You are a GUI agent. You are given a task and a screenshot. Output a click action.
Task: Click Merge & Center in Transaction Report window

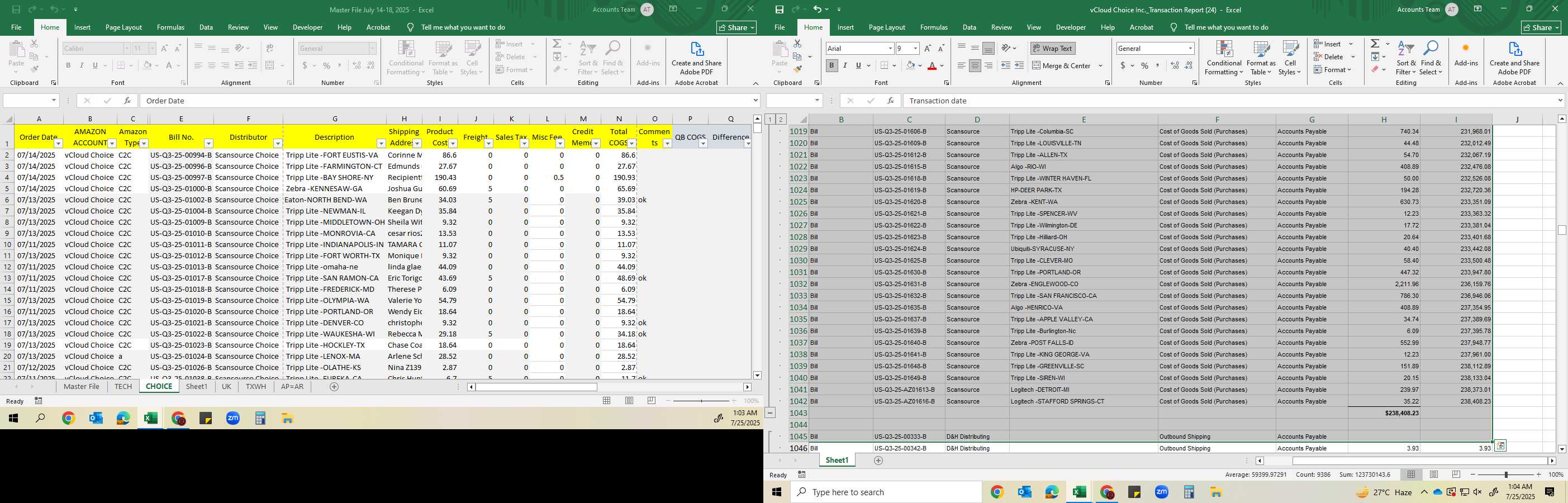(1062, 66)
